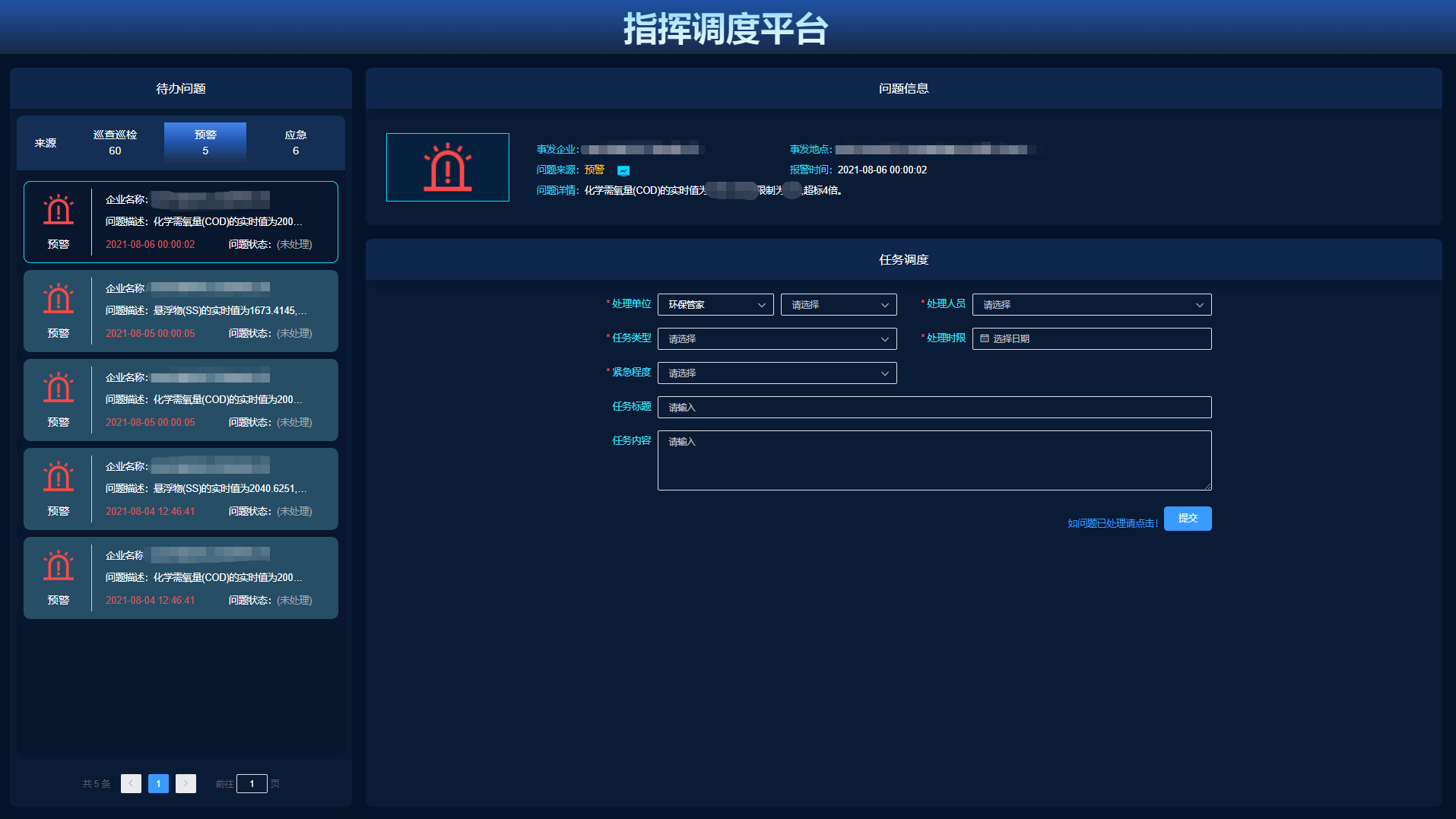Open second 处理单位 请选择 dropdown
This screenshot has height=819, width=1456.
point(839,304)
